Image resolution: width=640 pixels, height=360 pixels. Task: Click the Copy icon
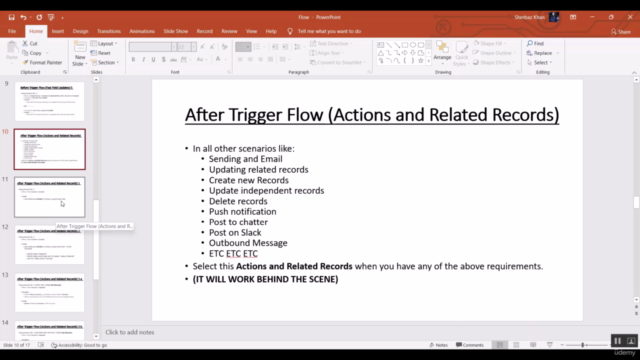coord(25,53)
